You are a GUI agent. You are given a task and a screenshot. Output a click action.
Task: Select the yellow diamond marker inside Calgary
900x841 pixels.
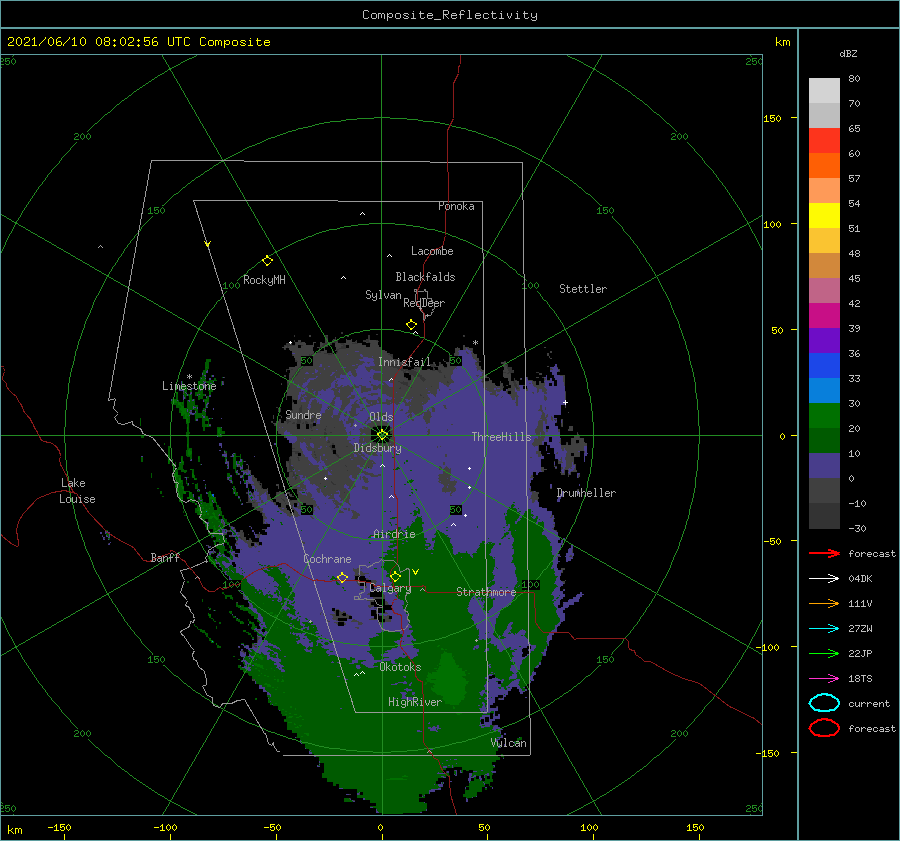coord(395,576)
